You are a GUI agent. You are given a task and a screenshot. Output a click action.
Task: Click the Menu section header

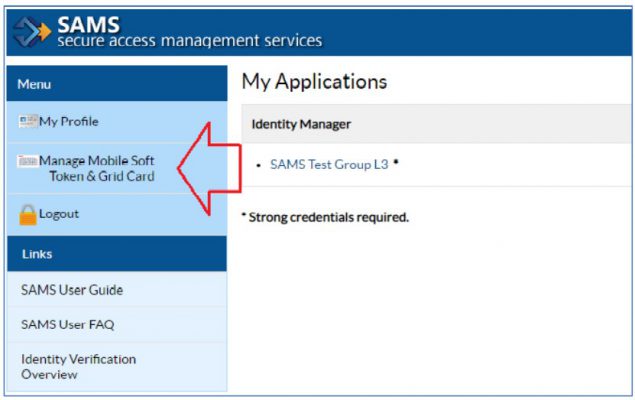point(34,85)
